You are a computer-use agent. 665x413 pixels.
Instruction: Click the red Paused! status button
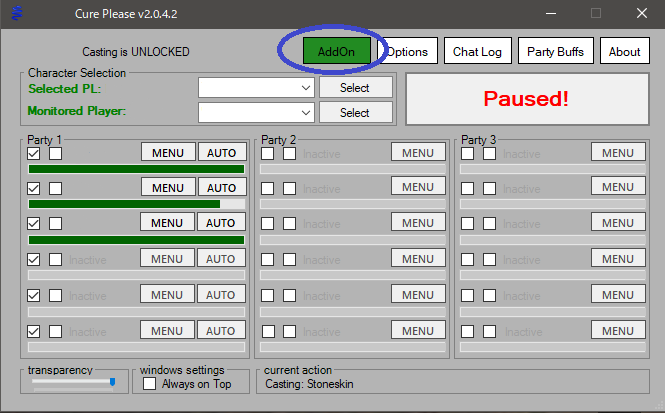pos(527,99)
